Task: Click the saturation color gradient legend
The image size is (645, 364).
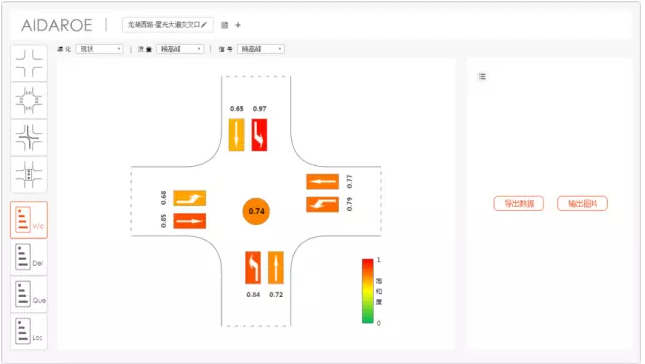Action: click(367, 291)
